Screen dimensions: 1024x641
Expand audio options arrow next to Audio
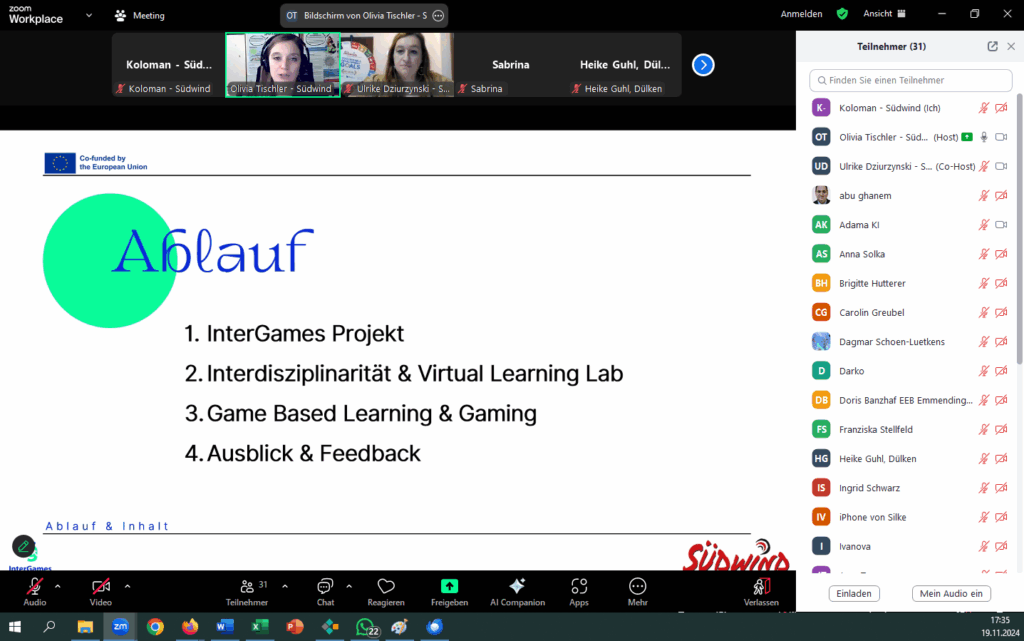[57, 586]
